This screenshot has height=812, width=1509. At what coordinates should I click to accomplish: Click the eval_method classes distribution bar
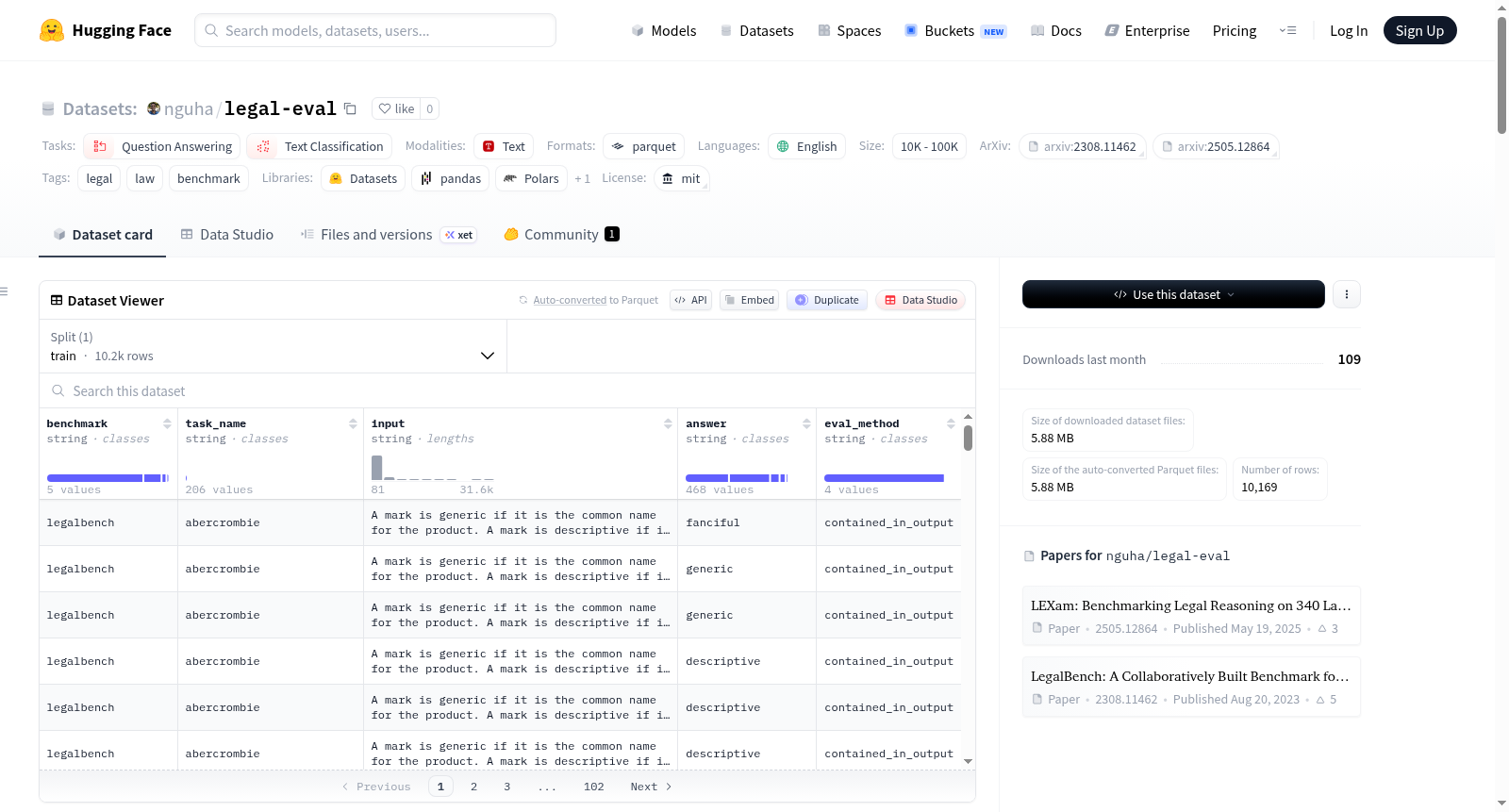pos(884,478)
